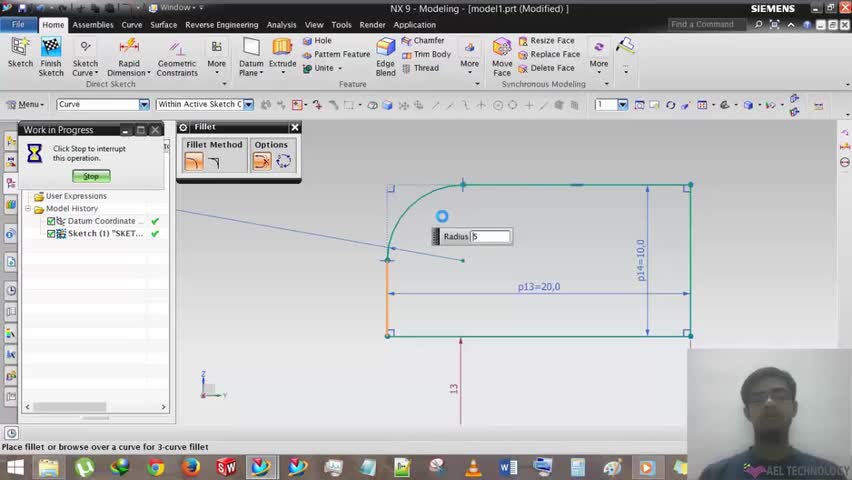This screenshot has width=852, height=480.
Task: Click the Finish Sketch flag icon
Action: (51, 47)
